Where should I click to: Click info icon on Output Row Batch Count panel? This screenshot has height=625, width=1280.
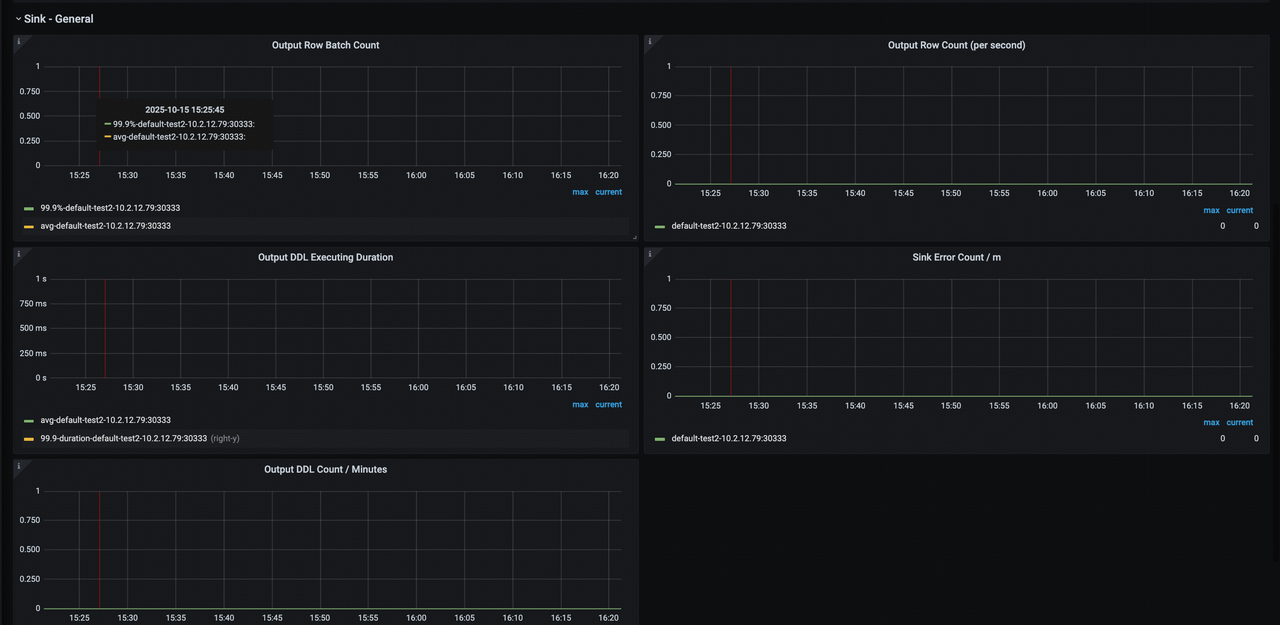click(19, 42)
